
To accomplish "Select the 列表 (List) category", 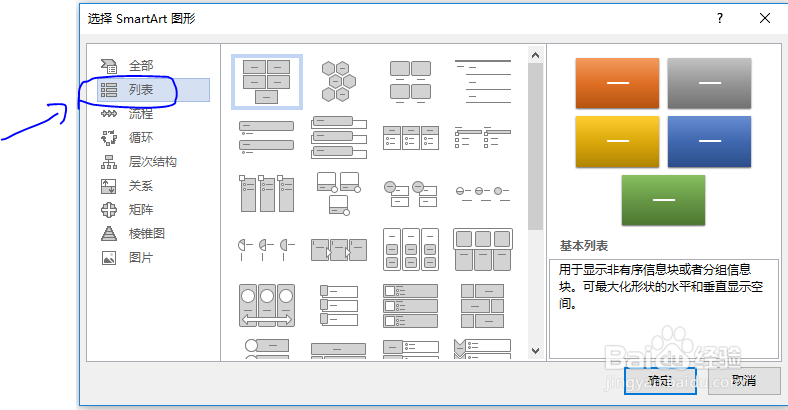I will tap(153, 90).
